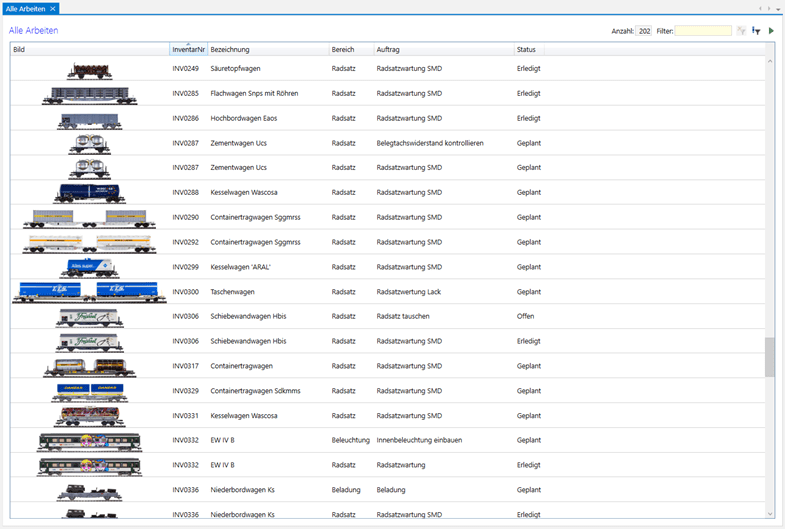The height and width of the screenshot is (529, 785).
Task: Click the vertical scrollbar thumb
Action: click(769, 357)
